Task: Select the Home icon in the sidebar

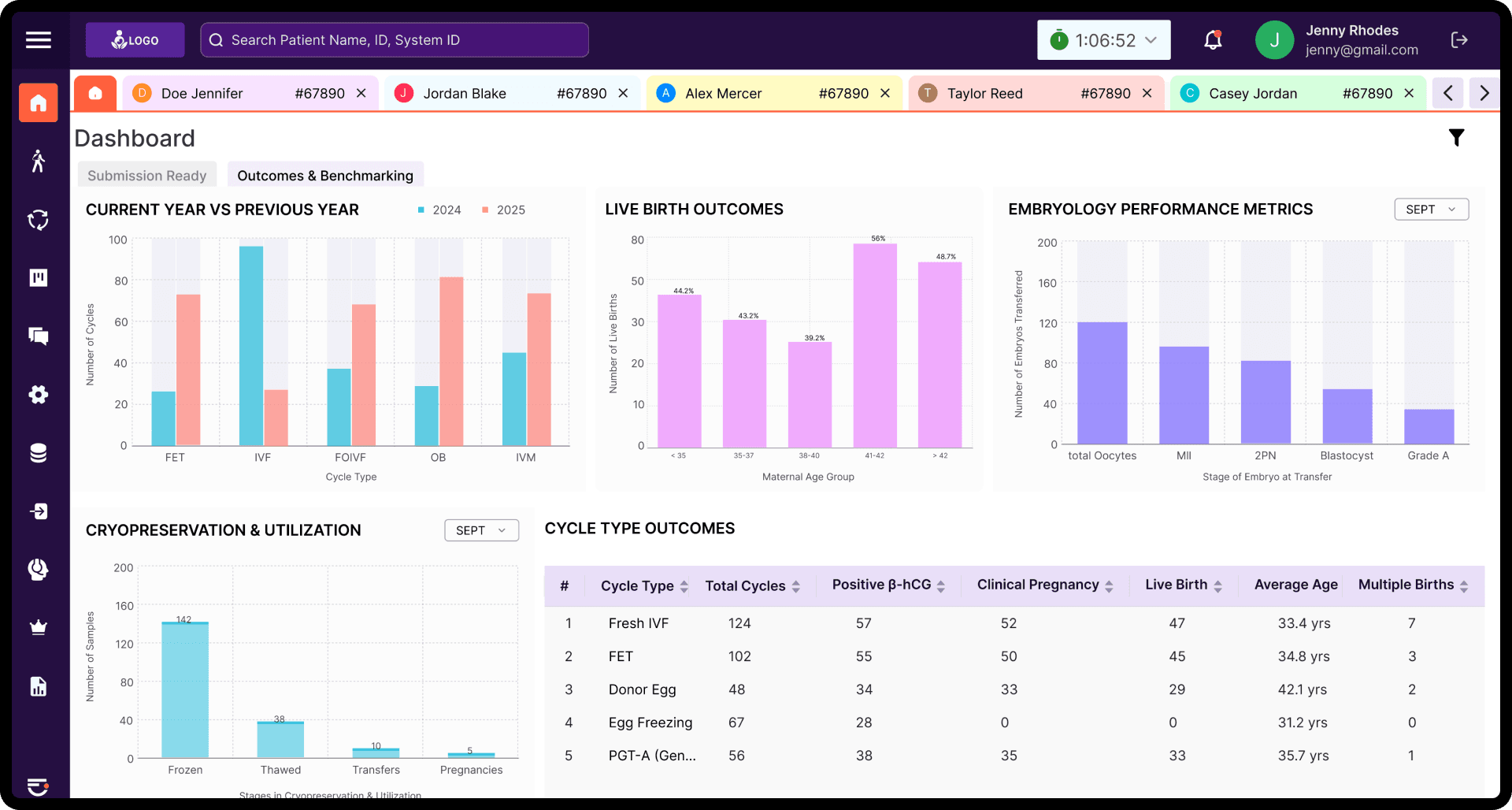Action: coord(38,102)
